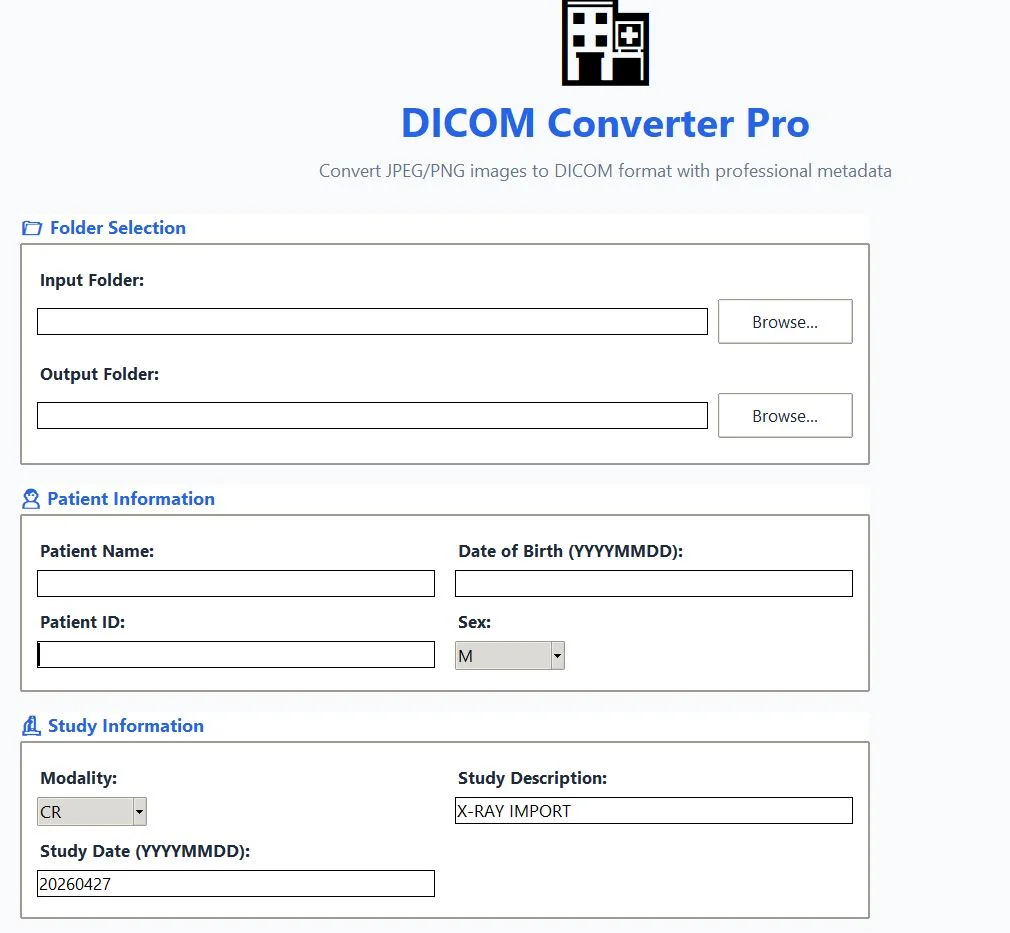Browse for the Output Folder

point(785,416)
